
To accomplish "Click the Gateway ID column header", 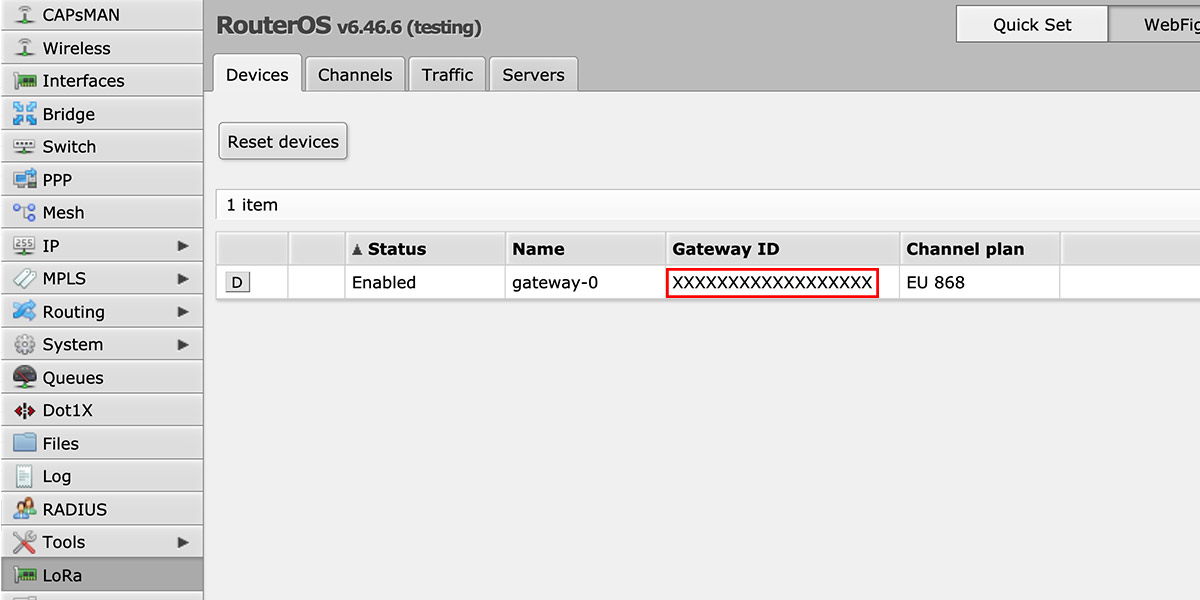I will [x=783, y=250].
